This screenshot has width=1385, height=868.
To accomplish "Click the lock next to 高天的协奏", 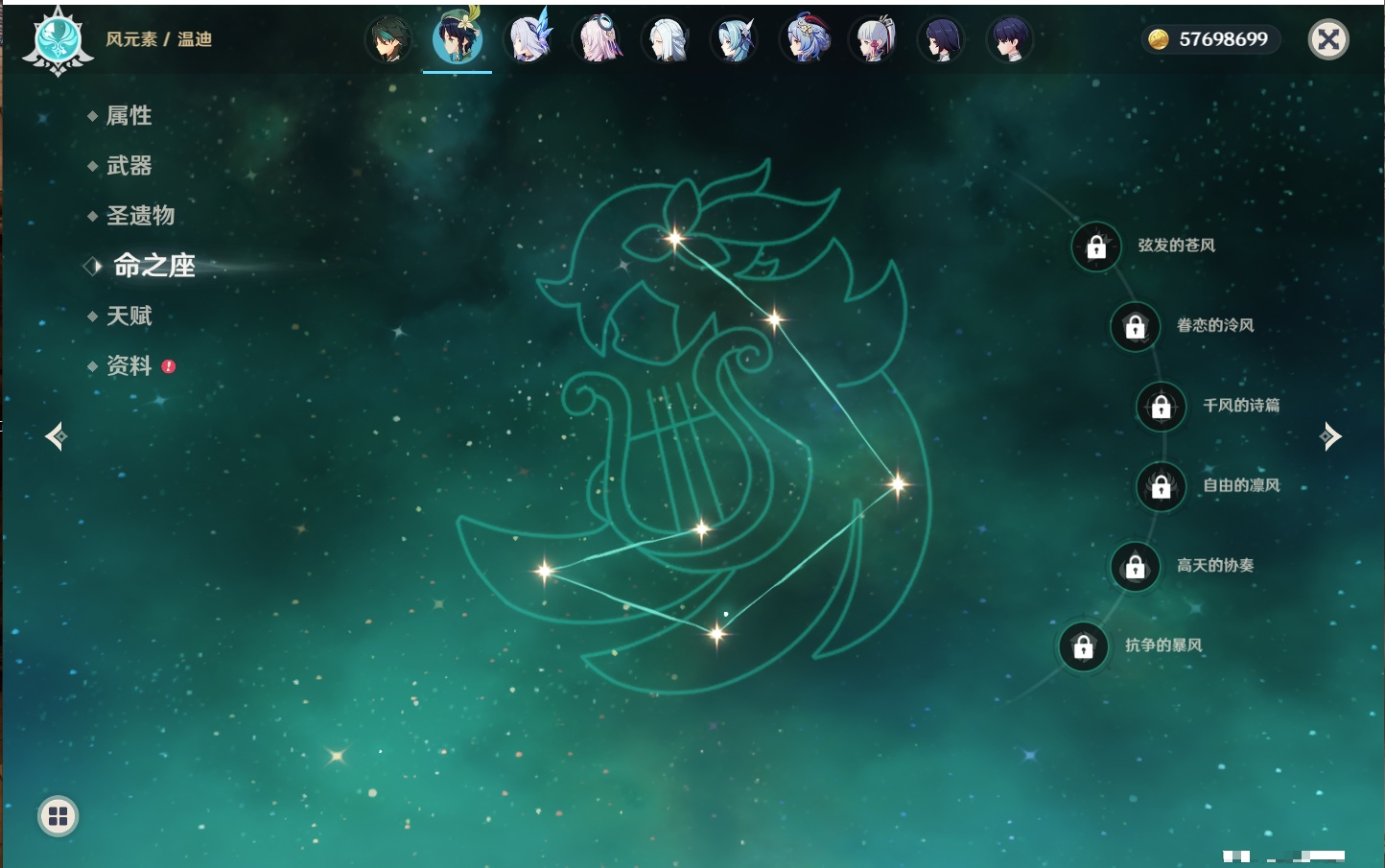I will (1135, 567).
